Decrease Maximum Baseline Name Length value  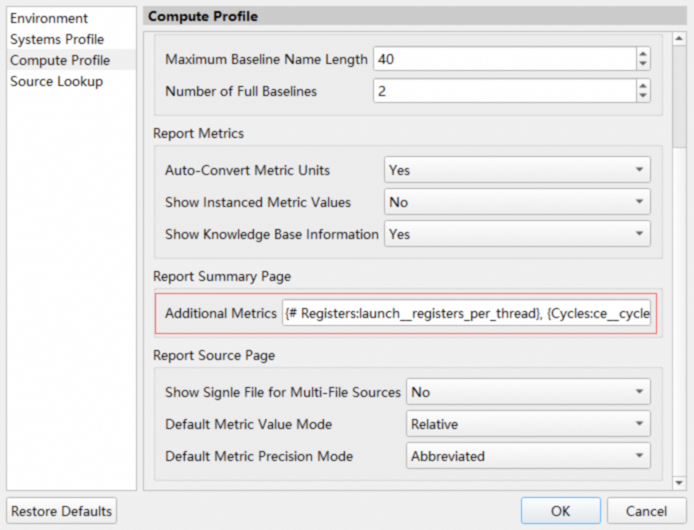pos(642,65)
